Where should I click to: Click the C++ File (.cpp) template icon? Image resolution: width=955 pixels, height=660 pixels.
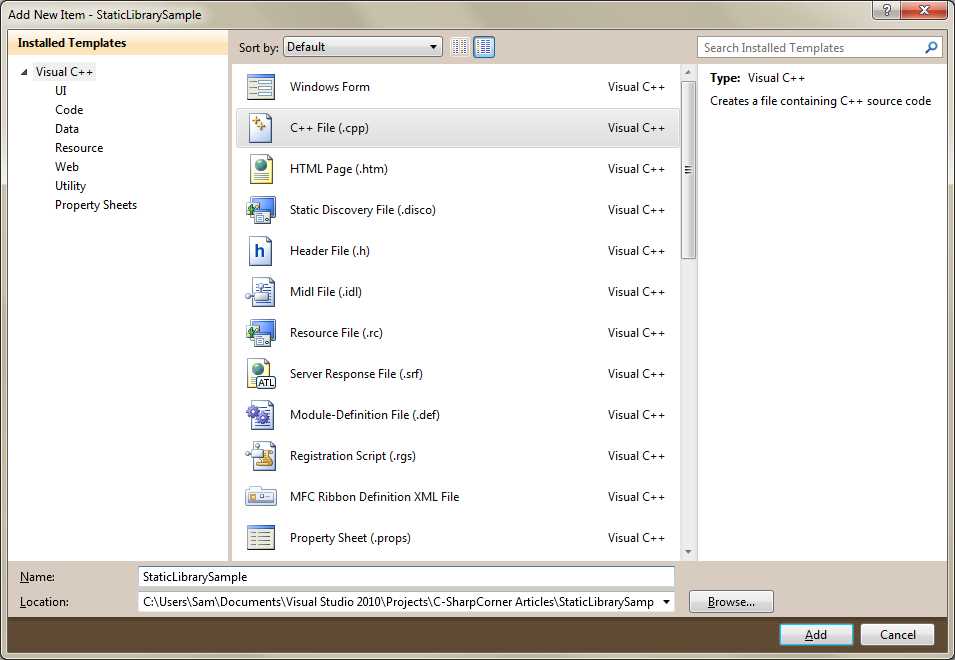261,128
